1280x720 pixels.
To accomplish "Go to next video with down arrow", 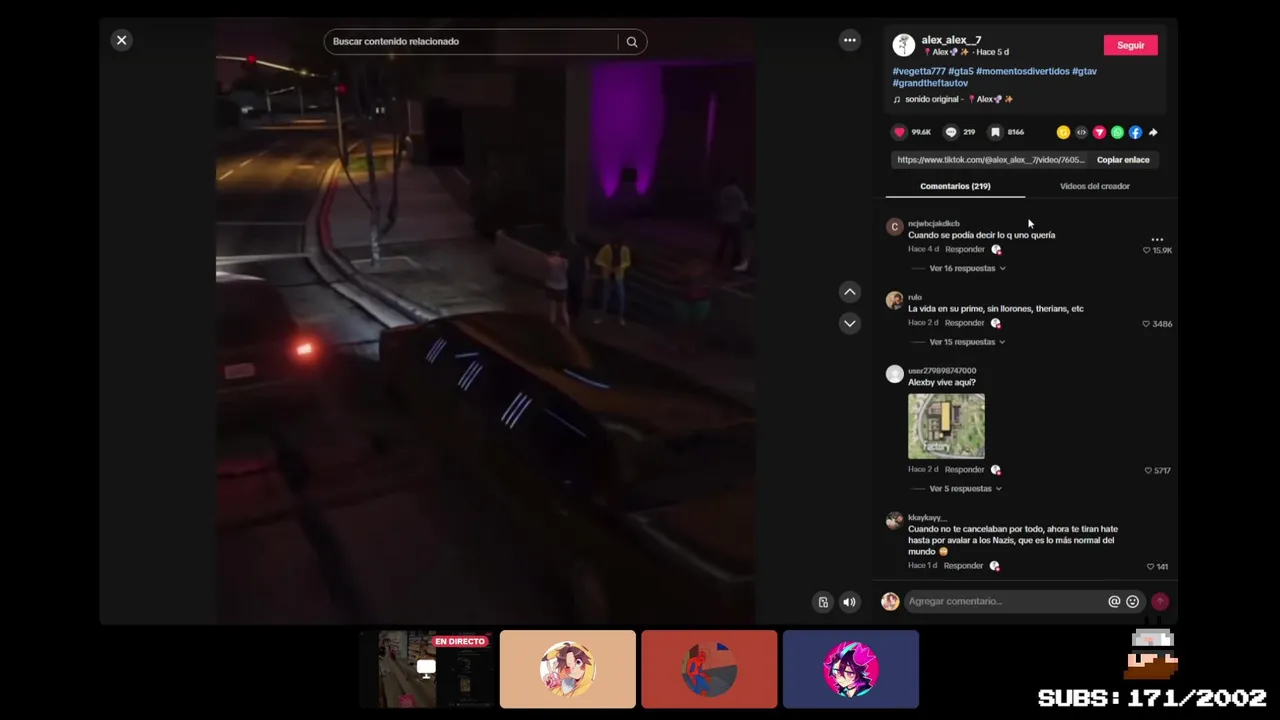I will (x=849, y=323).
